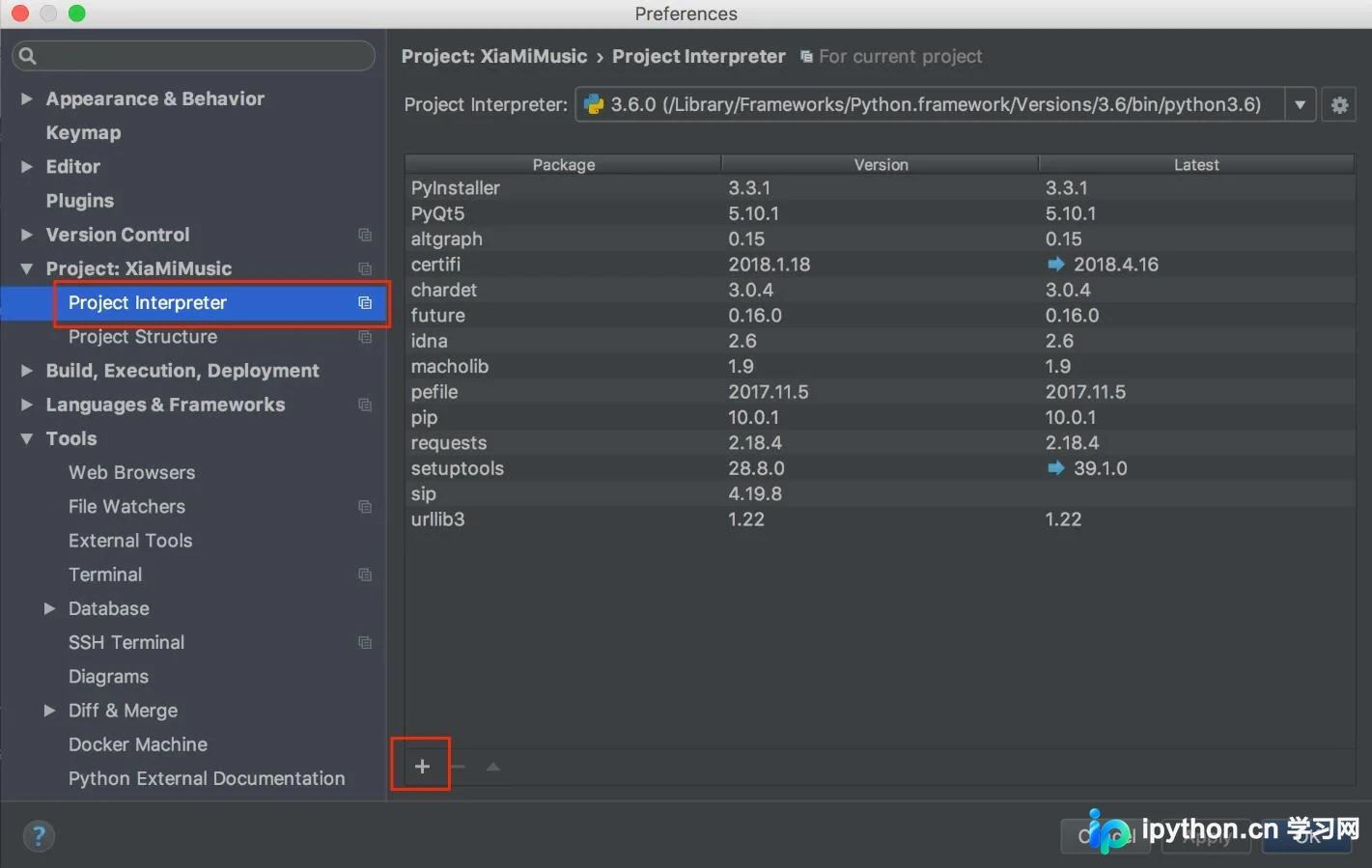
Task: Click the search magnifier icon
Action: click(x=28, y=56)
